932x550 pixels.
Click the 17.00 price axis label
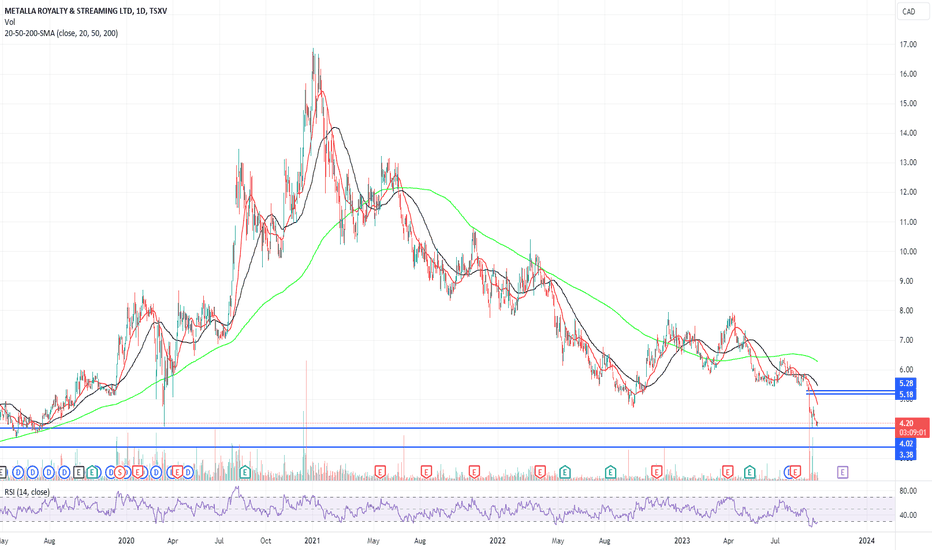point(908,44)
